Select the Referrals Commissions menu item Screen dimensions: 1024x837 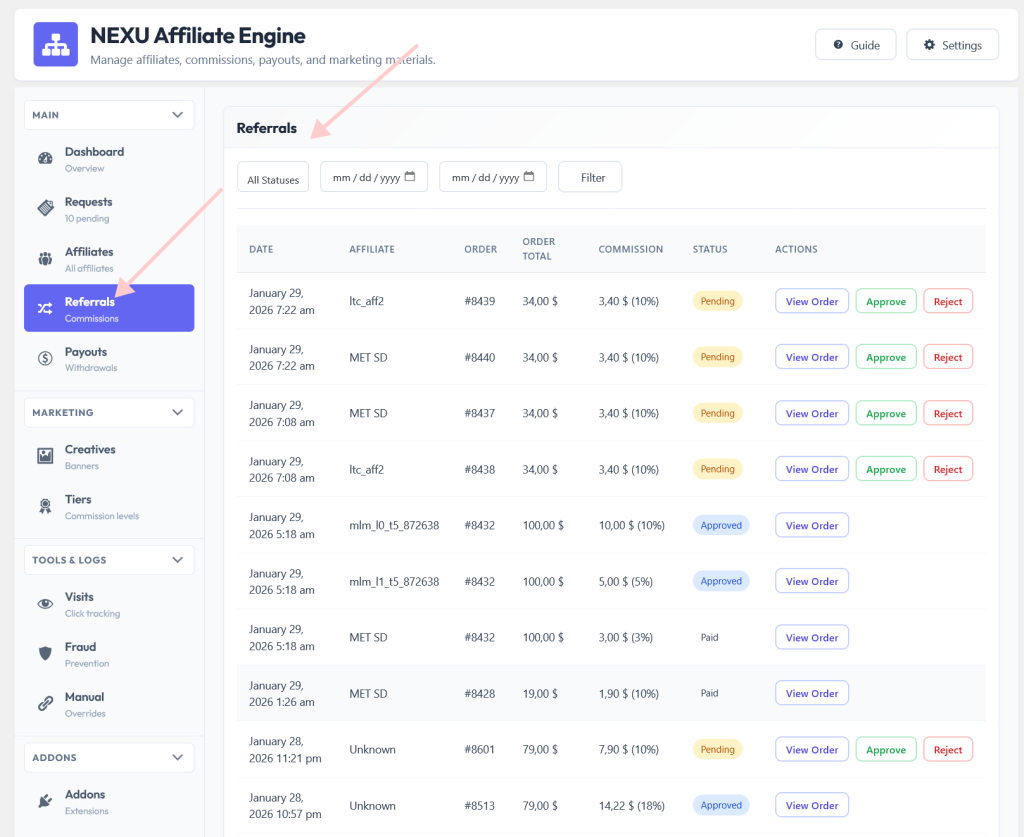tap(109, 308)
